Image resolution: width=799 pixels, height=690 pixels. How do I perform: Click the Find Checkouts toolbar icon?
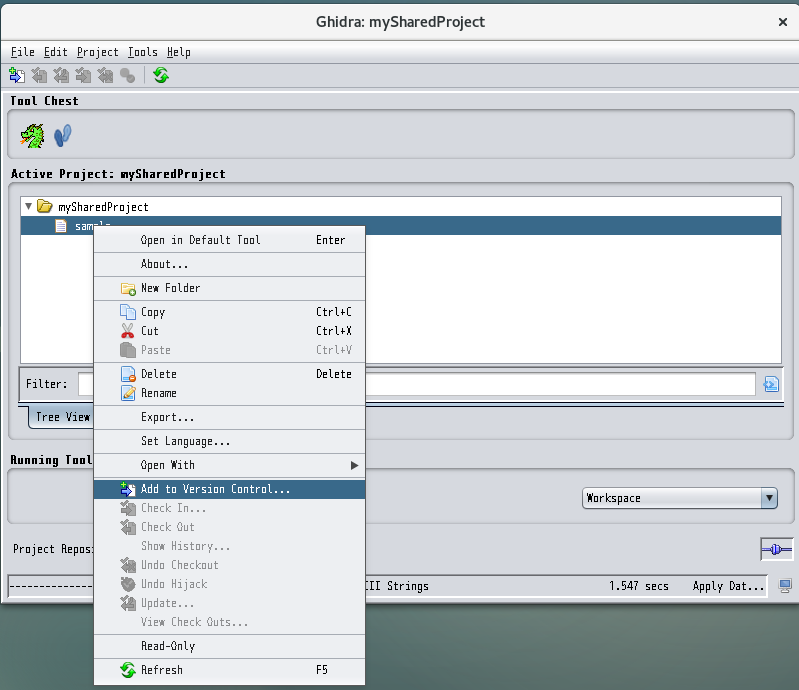(x=127, y=75)
